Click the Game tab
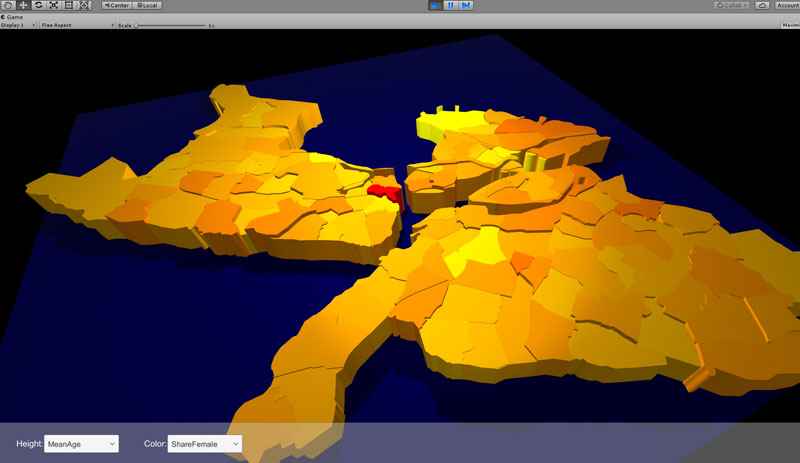The height and width of the screenshot is (463, 800). pos(11,16)
